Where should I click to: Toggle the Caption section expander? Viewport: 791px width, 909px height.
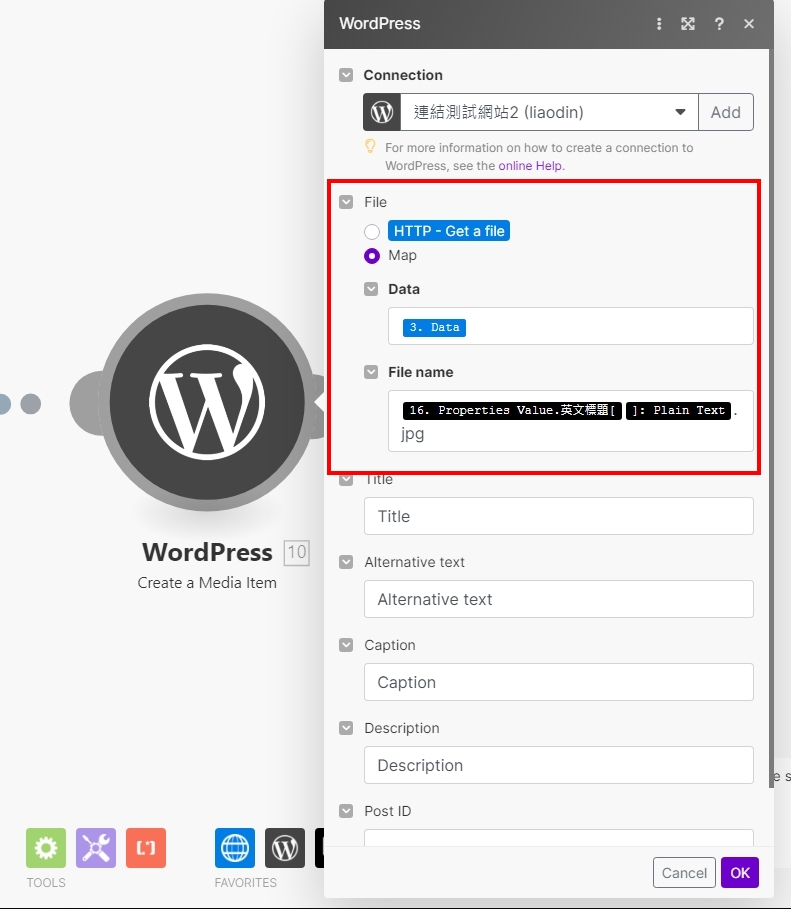pos(346,645)
